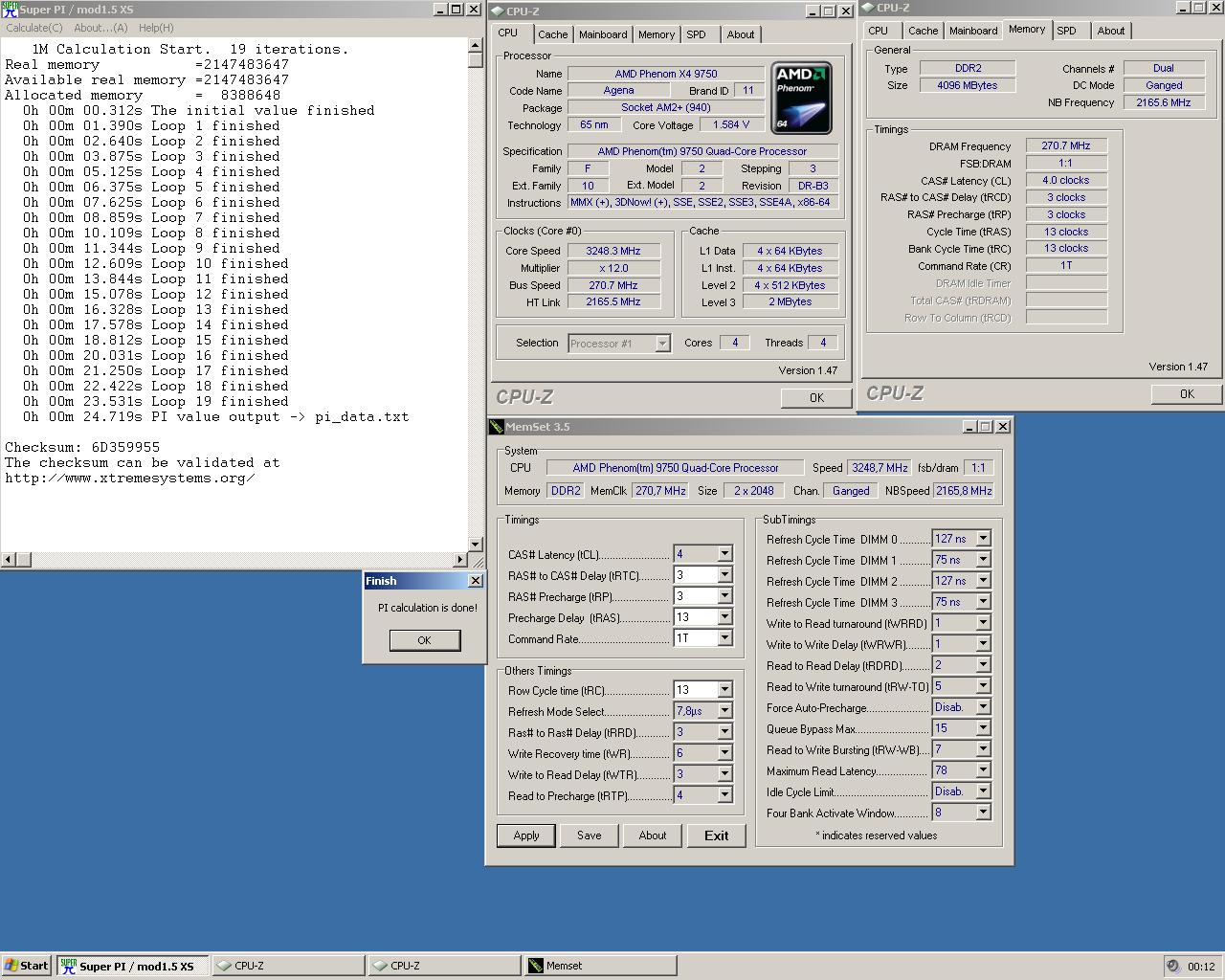This screenshot has height=980, width=1225.
Task: Open the Calculate menu in Super PI
Action: [34, 28]
